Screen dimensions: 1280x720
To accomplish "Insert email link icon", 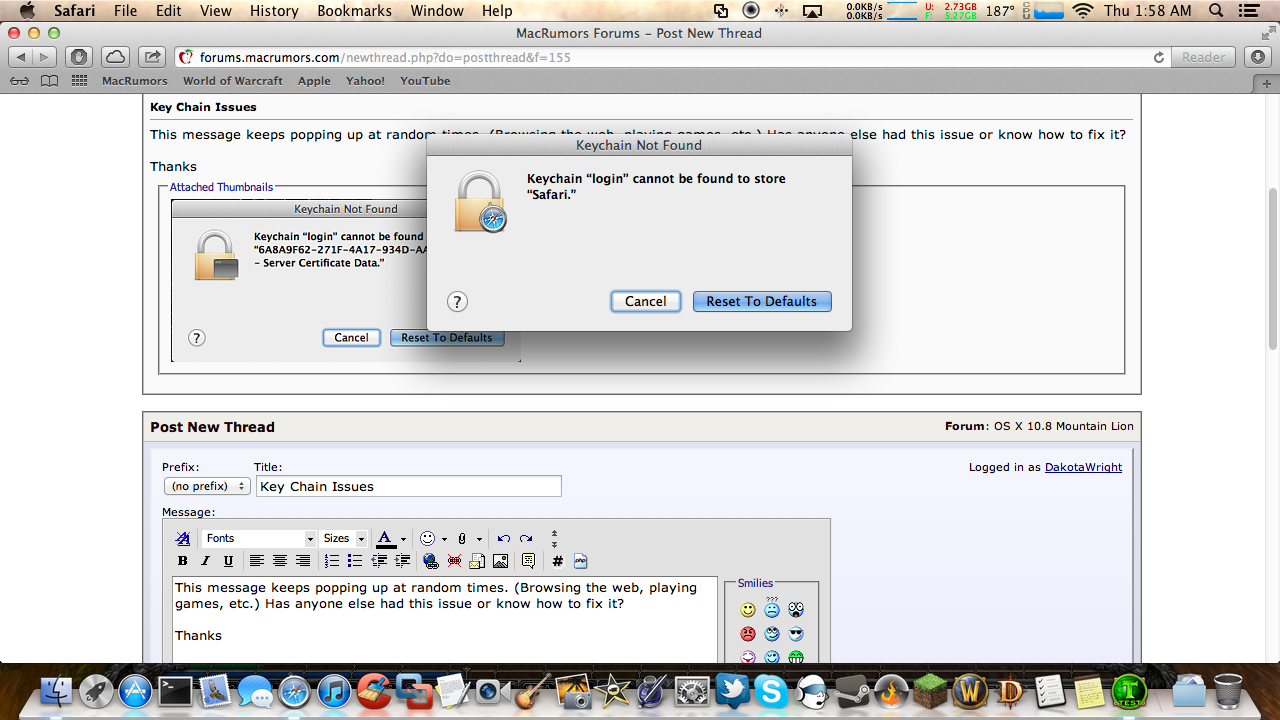I will pos(477,561).
